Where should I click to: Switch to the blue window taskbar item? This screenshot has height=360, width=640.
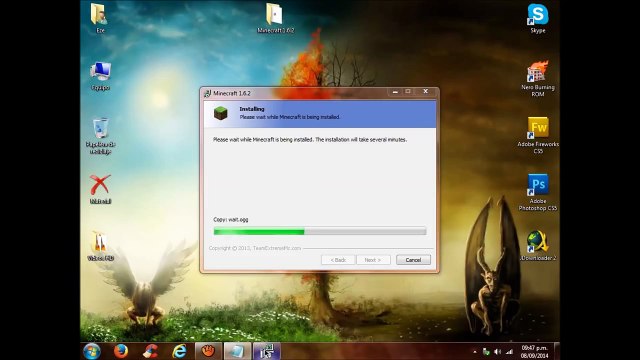click(x=237, y=351)
